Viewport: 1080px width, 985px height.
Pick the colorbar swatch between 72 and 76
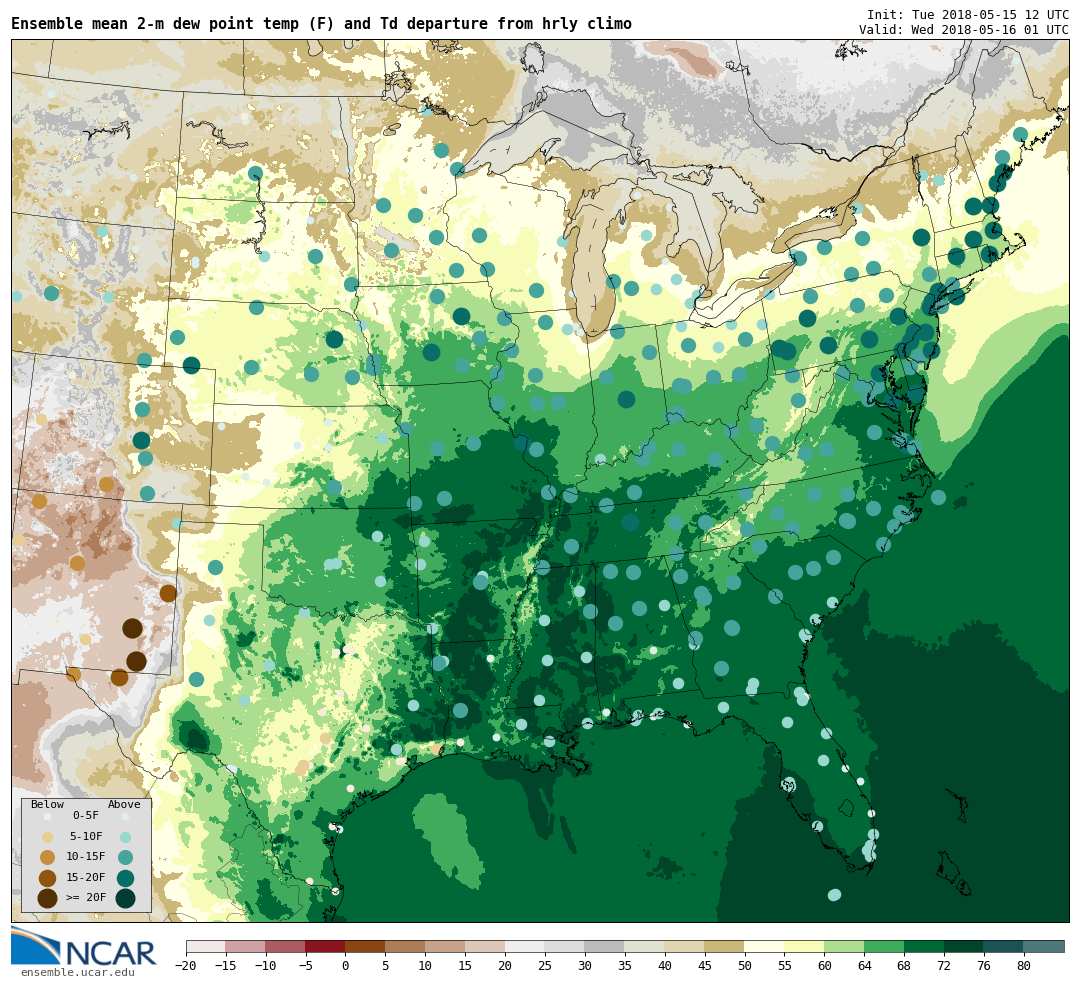pos(964,946)
